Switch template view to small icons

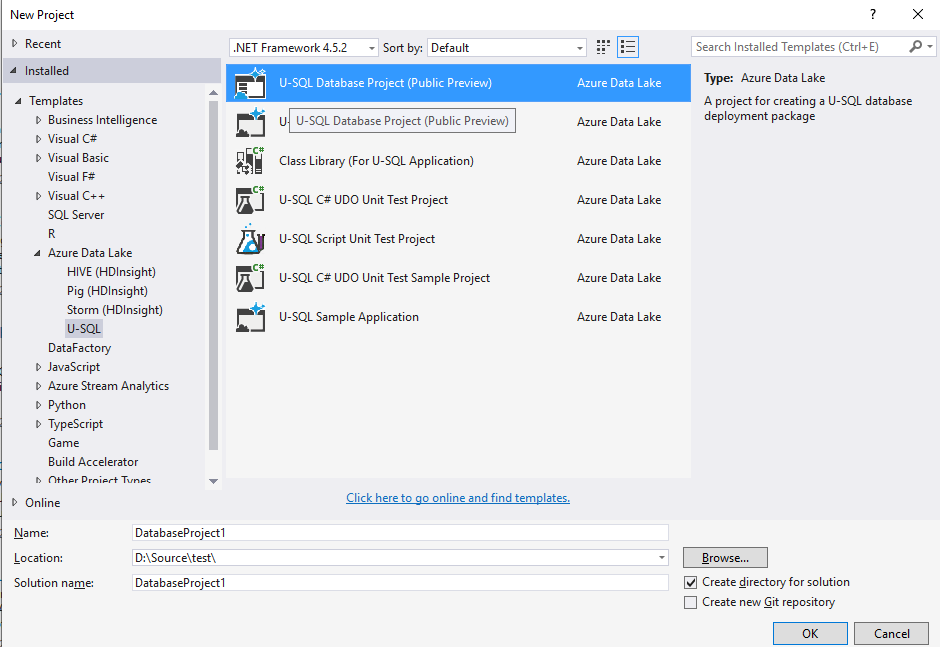(x=602, y=46)
